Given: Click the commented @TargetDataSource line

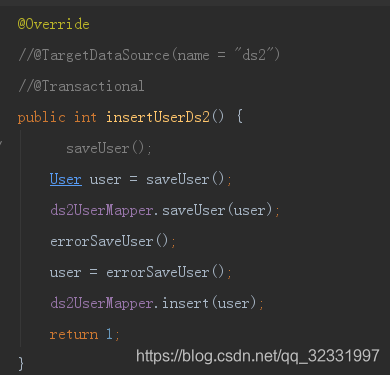Looking at the screenshot, I should pyautogui.click(x=149, y=55).
